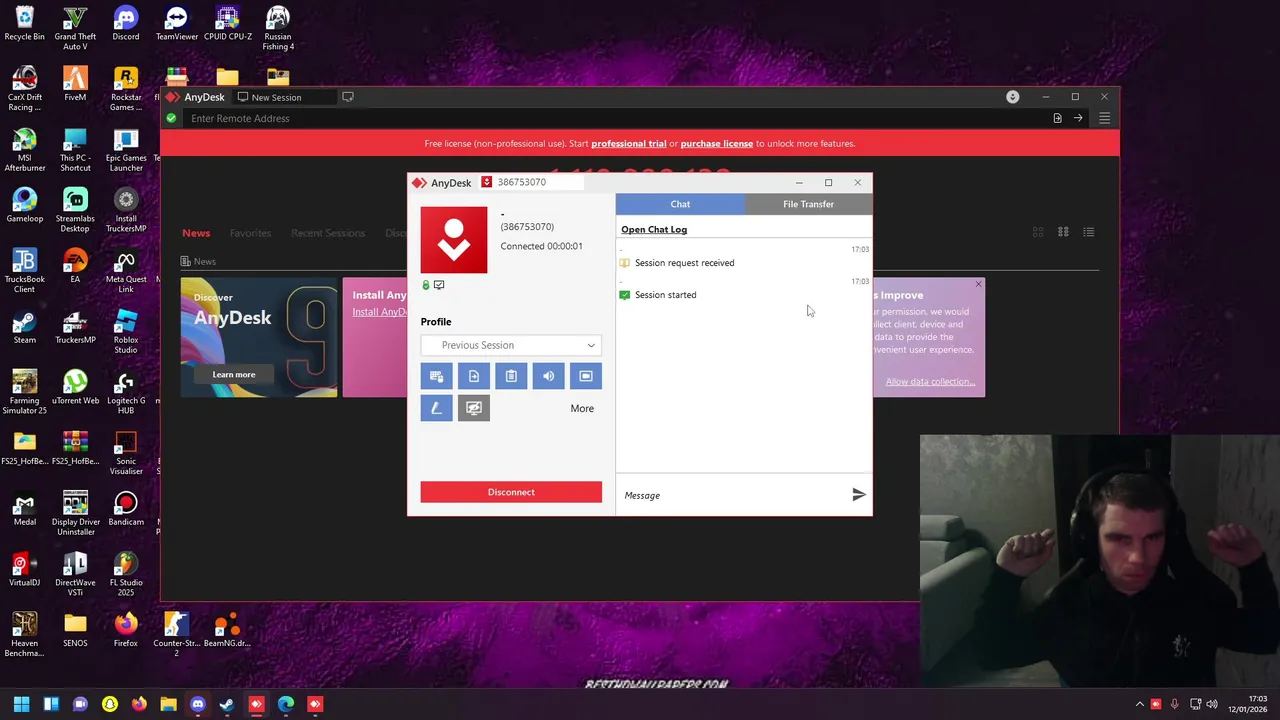Click the Session started chat entry
Screen dimensions: 1280x720
point(665,295)
